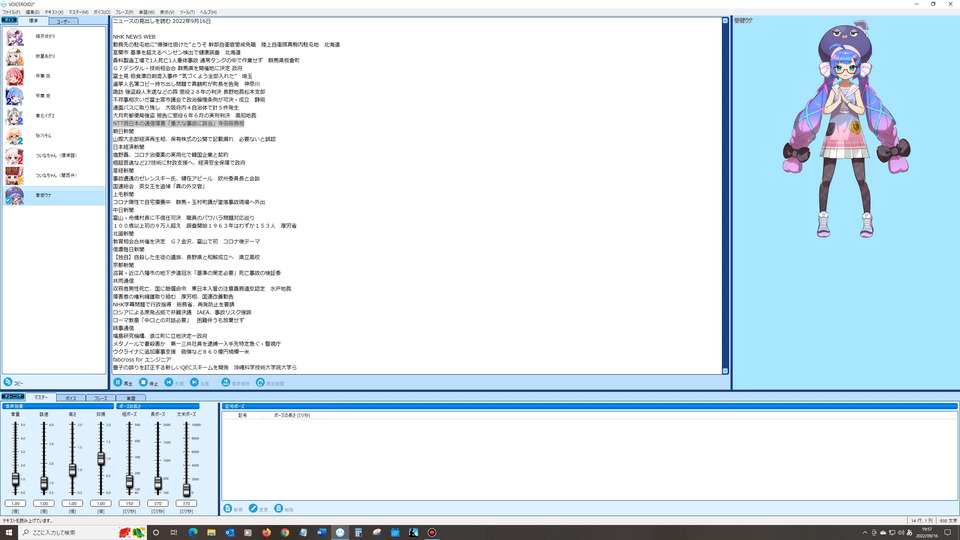
Task: Open Google Chrome from the taskbar
Action: pyautogui.click(x=285, y=533)
